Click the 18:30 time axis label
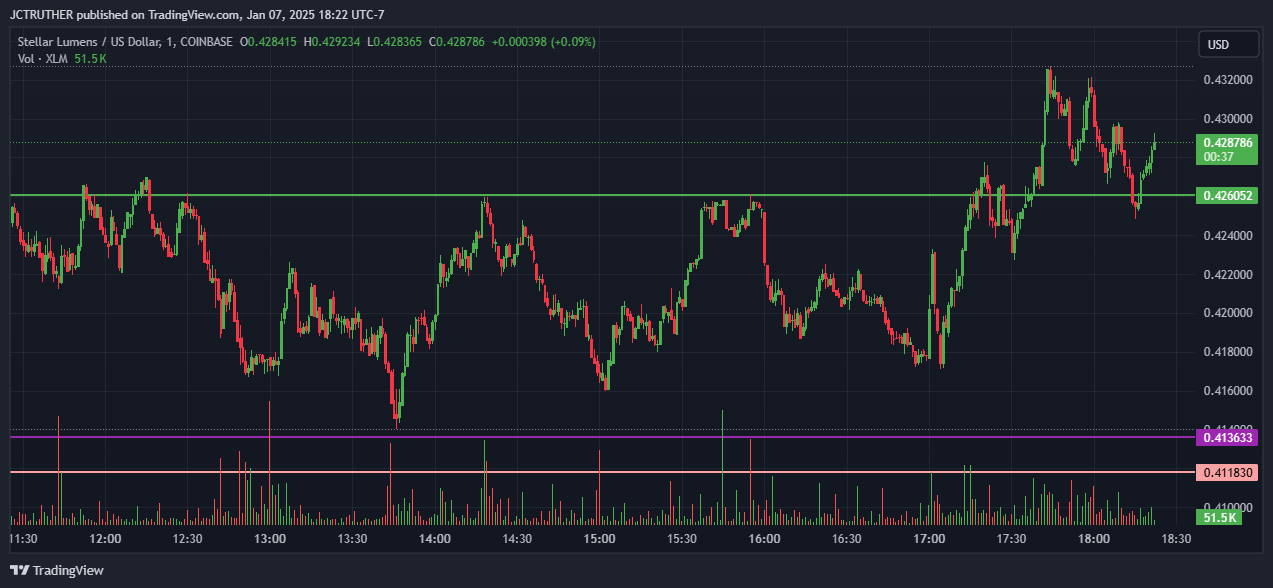 point(1176,538)
